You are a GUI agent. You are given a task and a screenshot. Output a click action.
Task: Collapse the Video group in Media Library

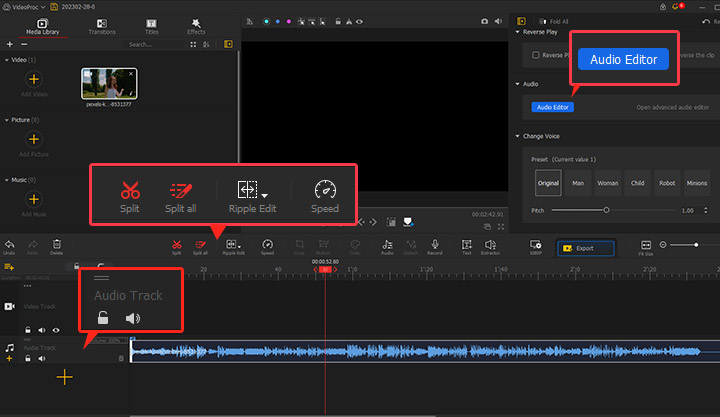point(7,60)
